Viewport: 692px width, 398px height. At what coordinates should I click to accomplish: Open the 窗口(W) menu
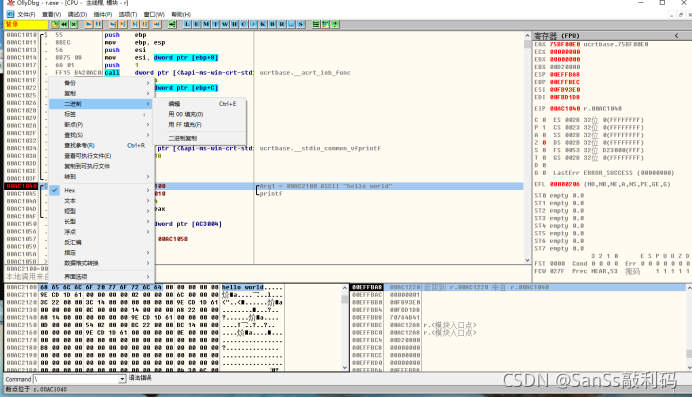coord(154,15)
